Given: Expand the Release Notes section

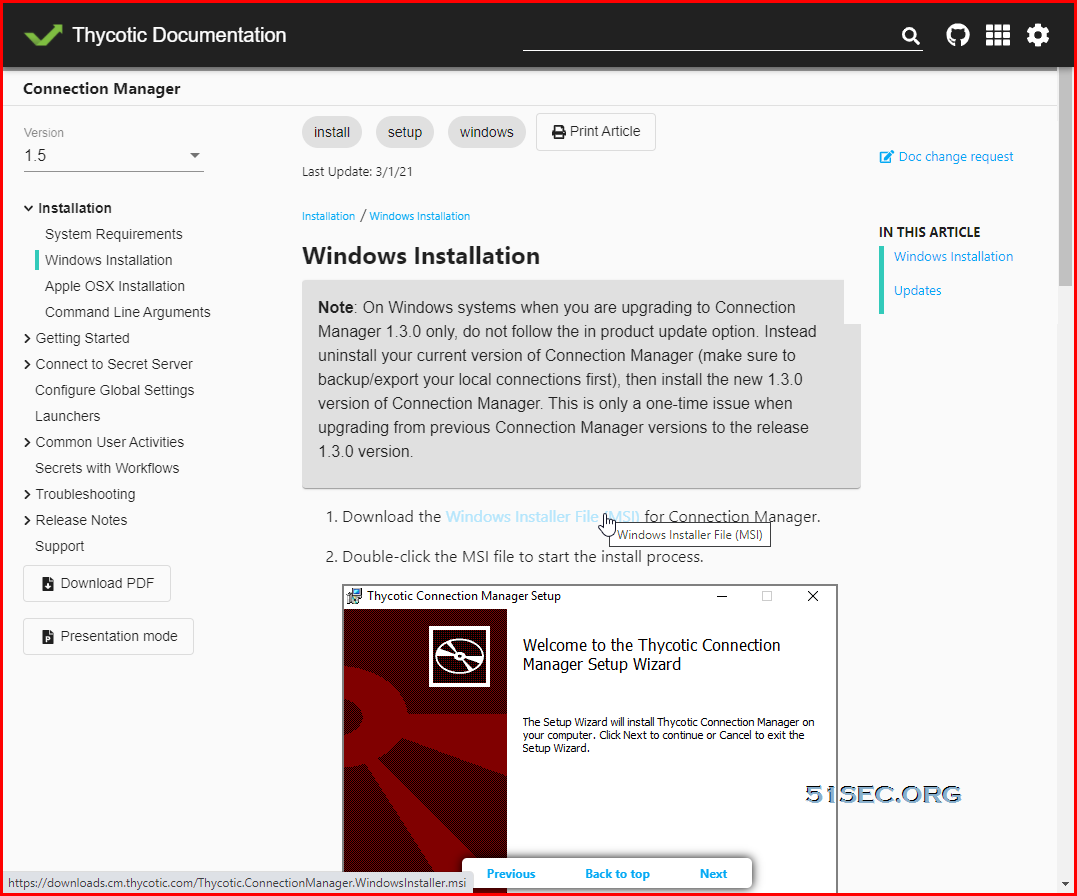Looking at the screenshot, I should coord(27,521).
